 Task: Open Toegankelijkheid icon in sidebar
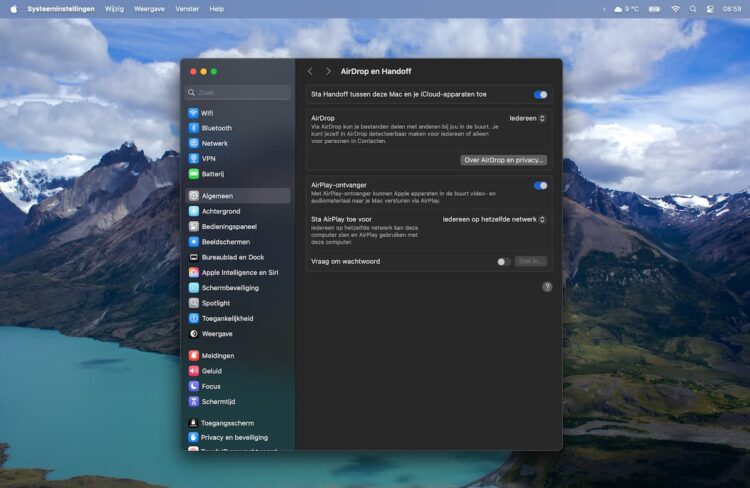pyautogui.click(x=194, y=318)
